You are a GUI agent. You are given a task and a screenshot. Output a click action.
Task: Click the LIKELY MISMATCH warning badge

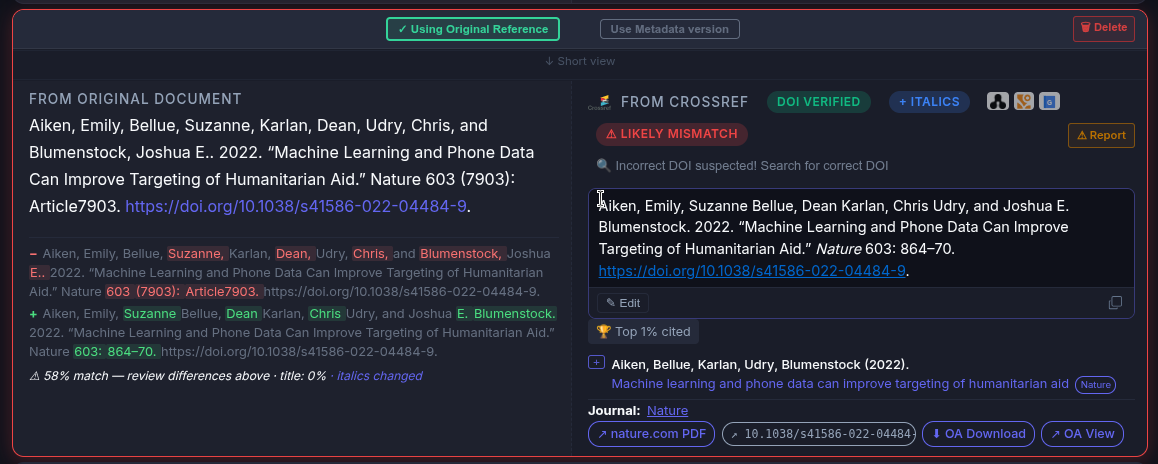[672, 134]
